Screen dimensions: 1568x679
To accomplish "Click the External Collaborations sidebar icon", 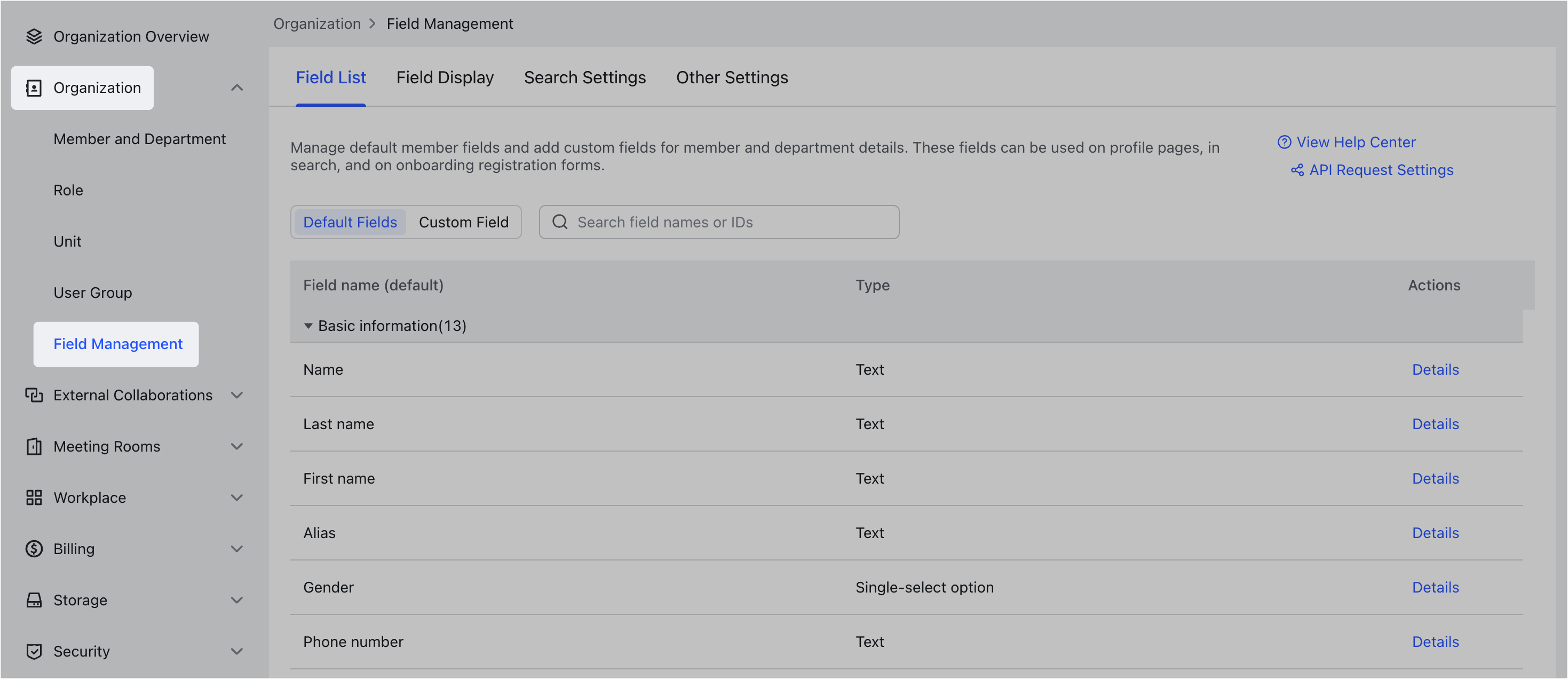I will tap(34, 395).
